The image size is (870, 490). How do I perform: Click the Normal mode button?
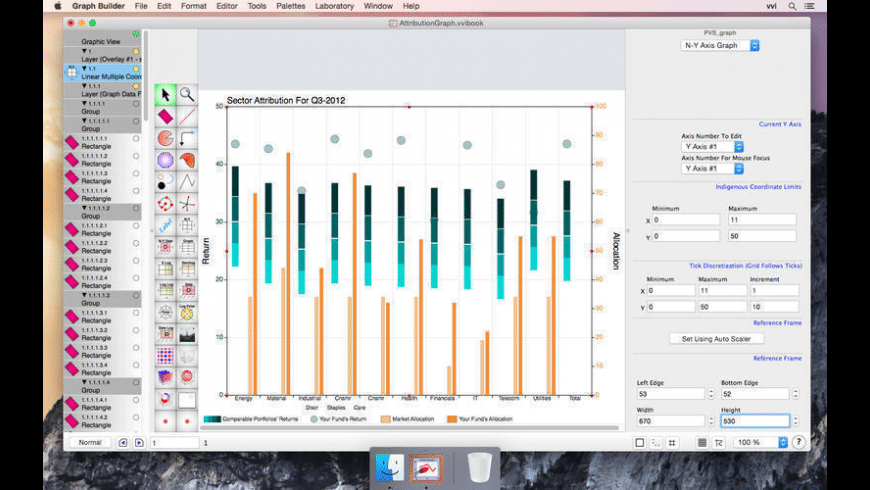89,442
